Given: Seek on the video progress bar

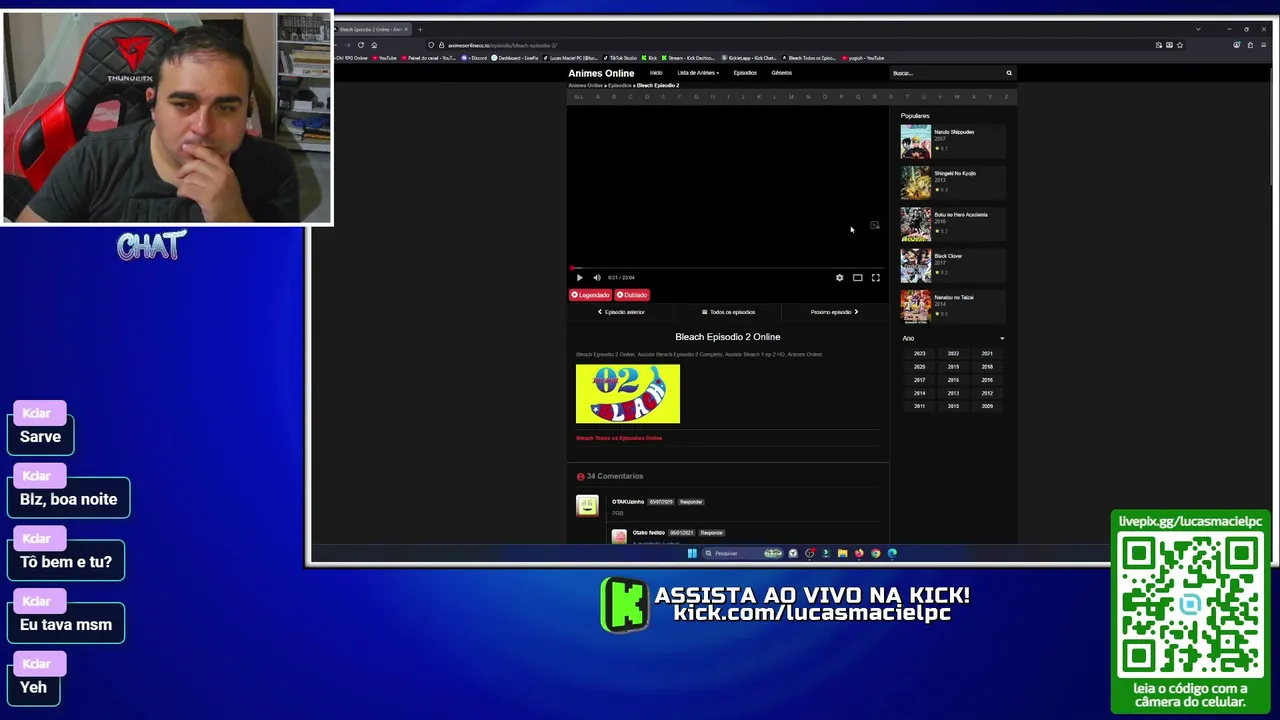Looking at the screenshot, I should (727, 268).
